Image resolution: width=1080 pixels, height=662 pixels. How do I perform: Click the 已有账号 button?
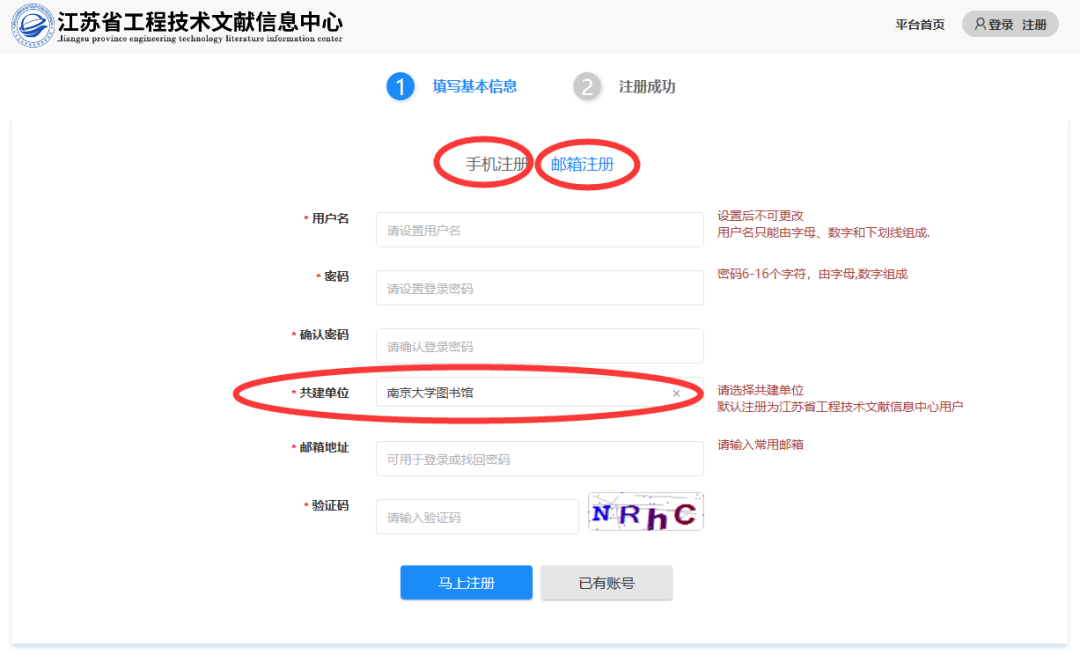pyautogui.click(x=606, y=583)
